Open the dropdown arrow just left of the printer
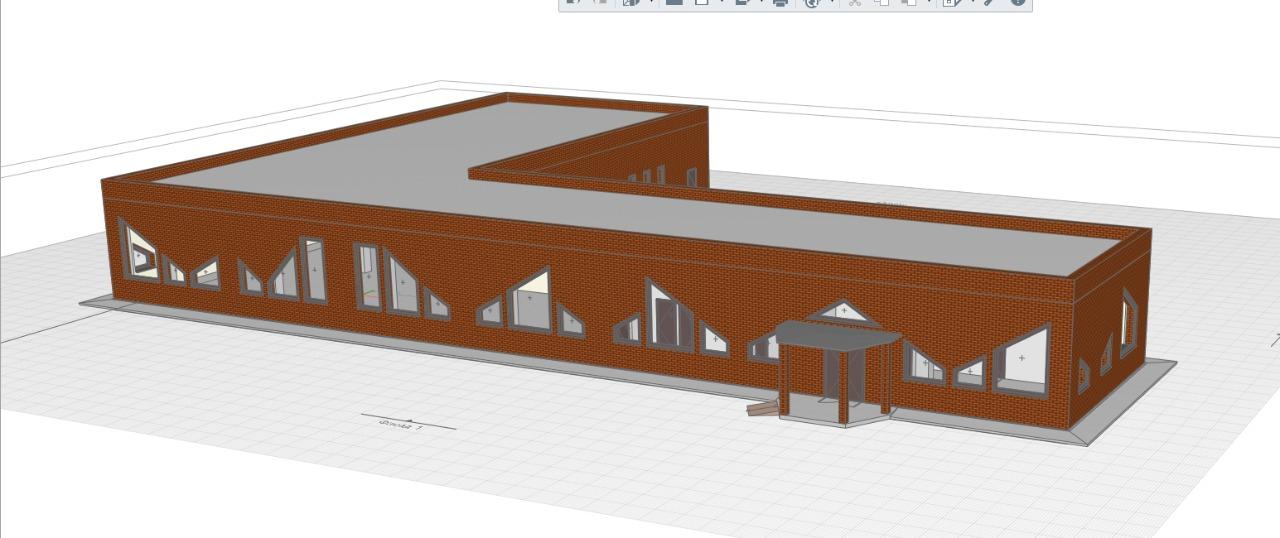 tap(763, 3)
